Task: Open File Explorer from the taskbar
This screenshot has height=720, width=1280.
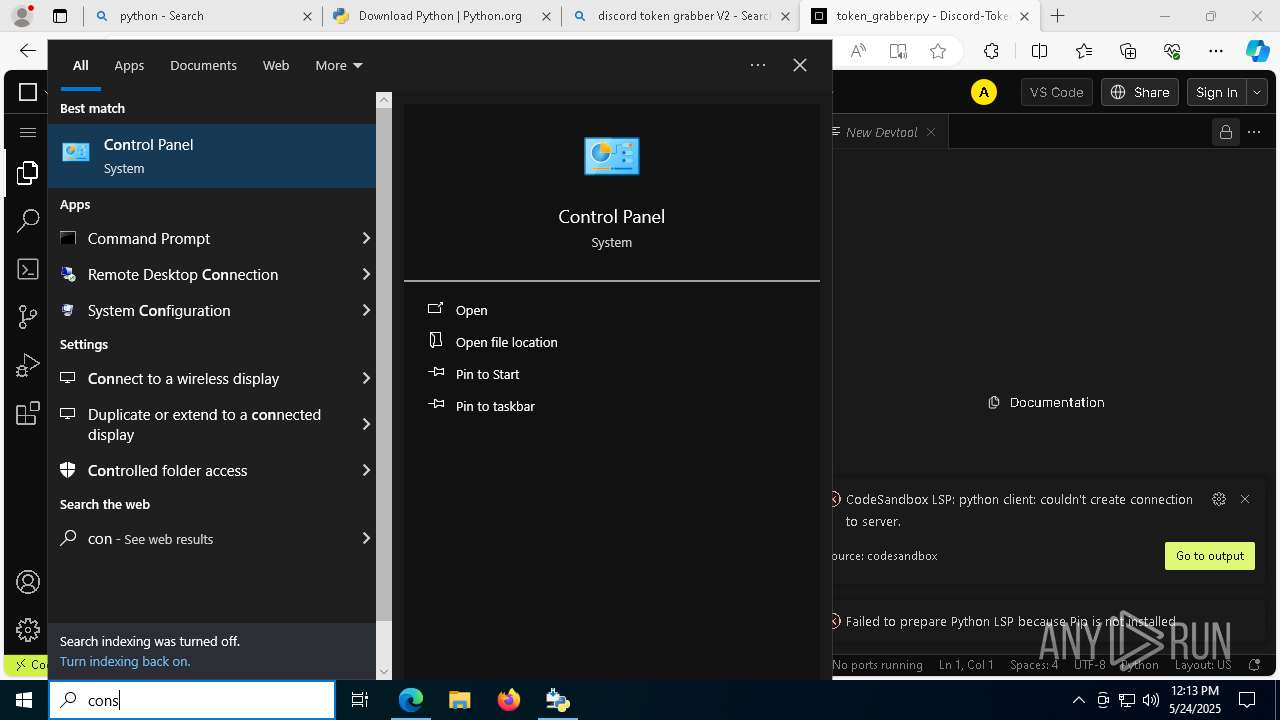Action: click(459, 700)
